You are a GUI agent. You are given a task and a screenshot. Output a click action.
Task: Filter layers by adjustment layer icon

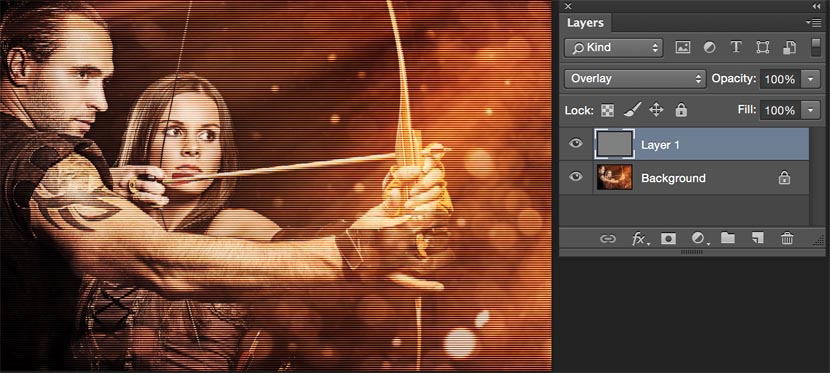coord(709,47)
